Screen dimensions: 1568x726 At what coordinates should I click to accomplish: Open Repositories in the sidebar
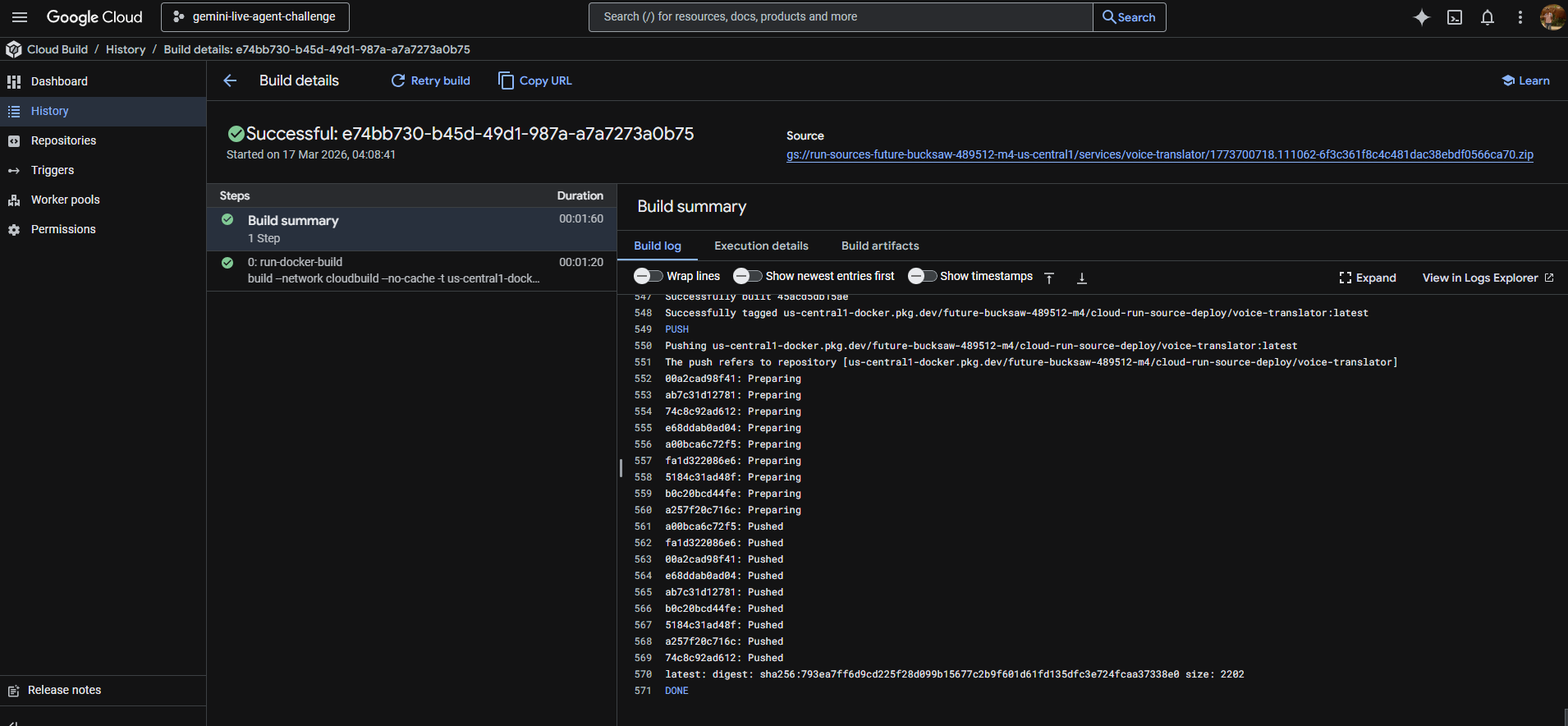tap(103, 140)
